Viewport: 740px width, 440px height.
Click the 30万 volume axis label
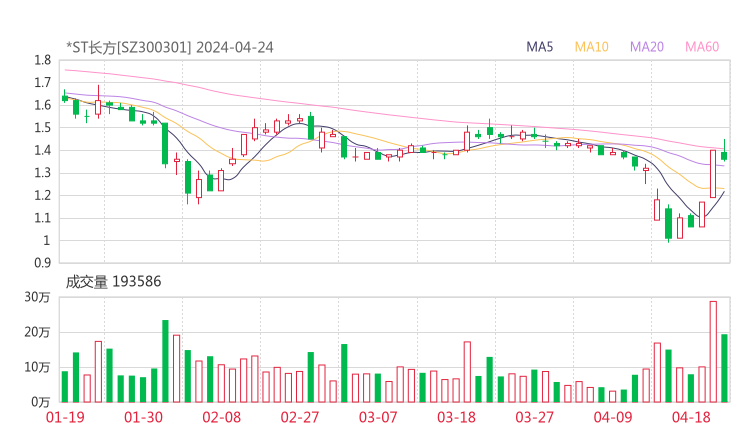[37, 297]
